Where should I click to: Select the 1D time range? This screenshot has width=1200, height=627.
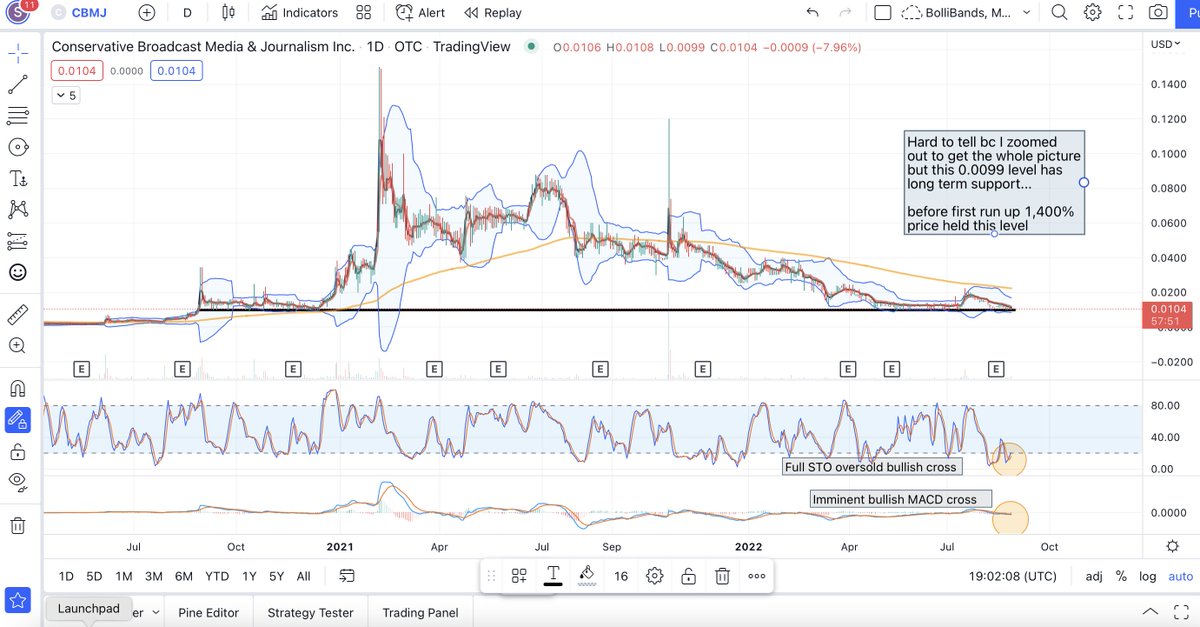pyautogui.click(x=66, y=576)
